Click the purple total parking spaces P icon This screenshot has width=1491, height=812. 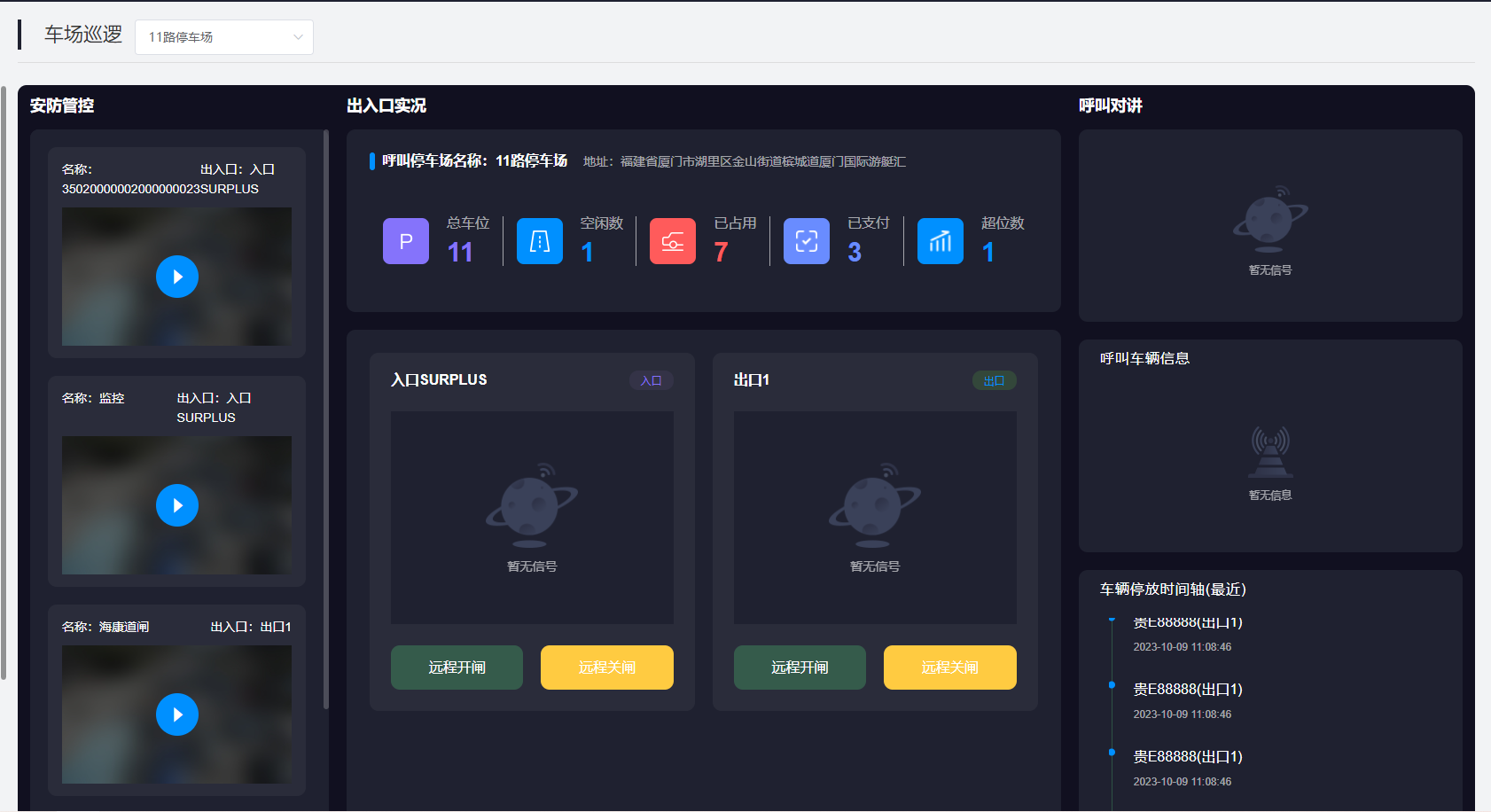[x=406, y=241]
